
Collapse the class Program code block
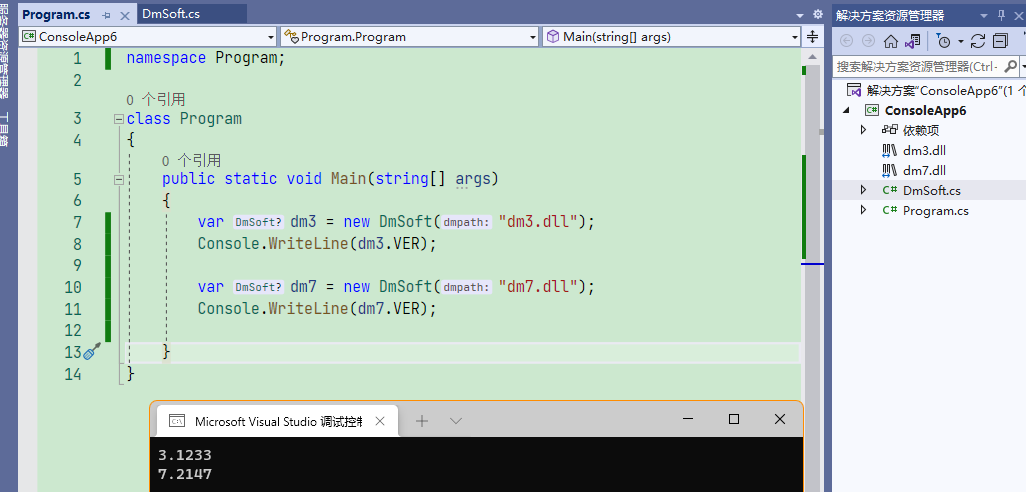[118, 119]
